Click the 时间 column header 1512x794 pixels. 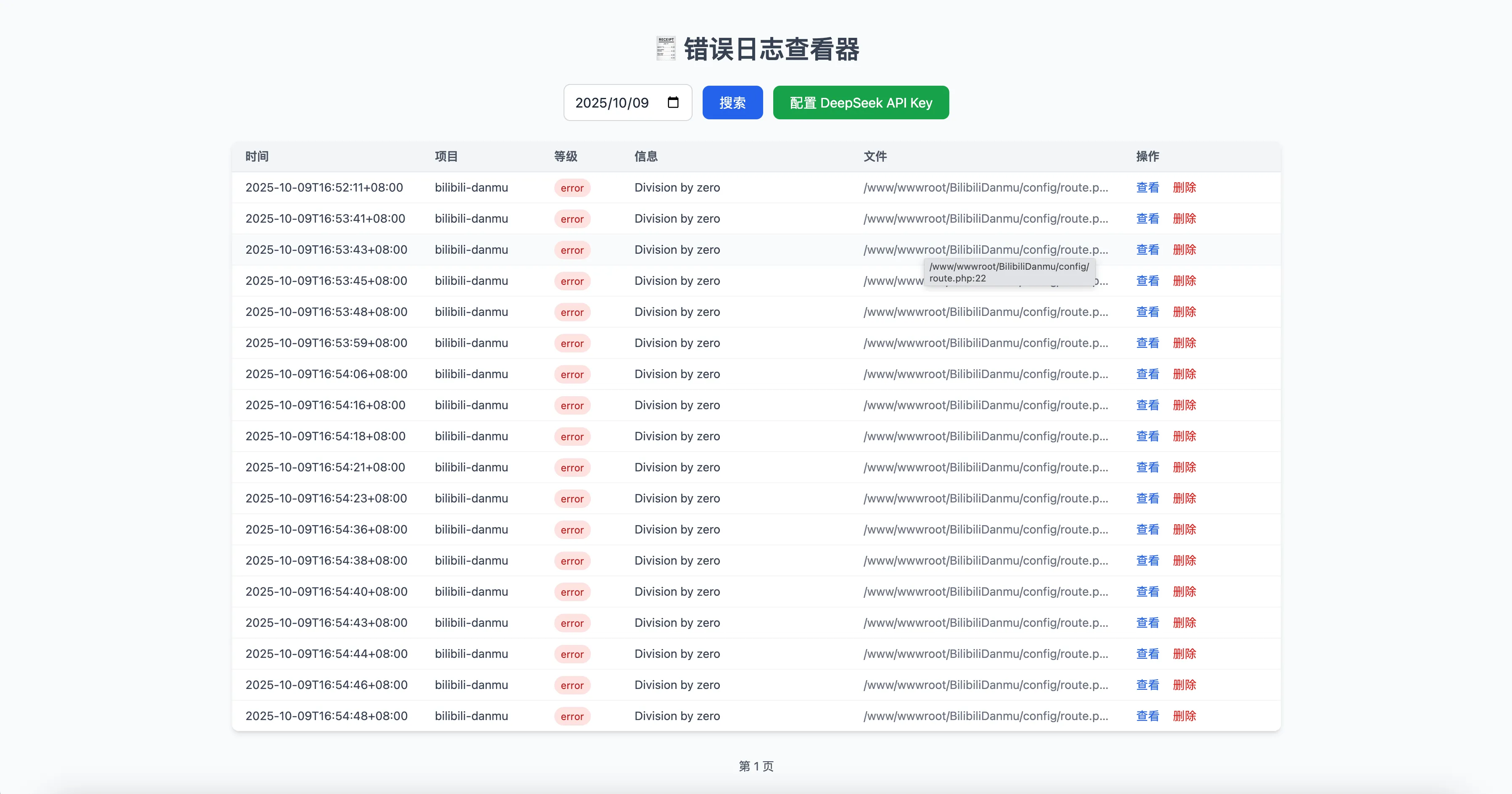click(257, 156)
